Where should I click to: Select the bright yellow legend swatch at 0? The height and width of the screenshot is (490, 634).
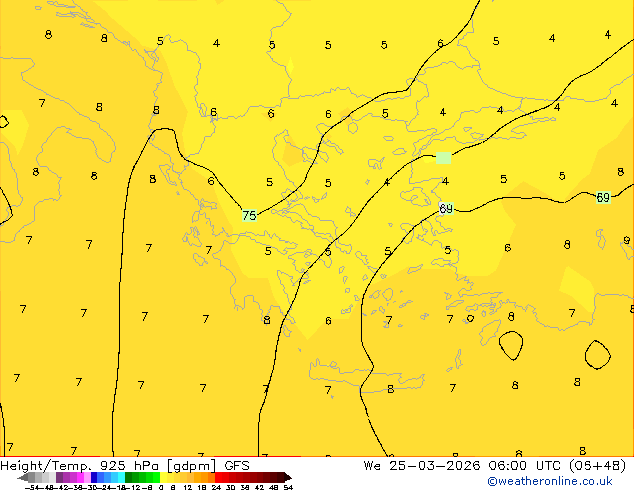[x=163, y=478]
